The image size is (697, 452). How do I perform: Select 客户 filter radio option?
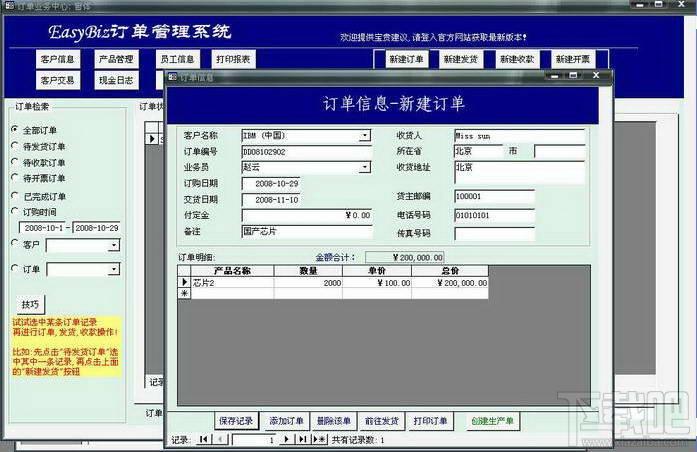15,244
